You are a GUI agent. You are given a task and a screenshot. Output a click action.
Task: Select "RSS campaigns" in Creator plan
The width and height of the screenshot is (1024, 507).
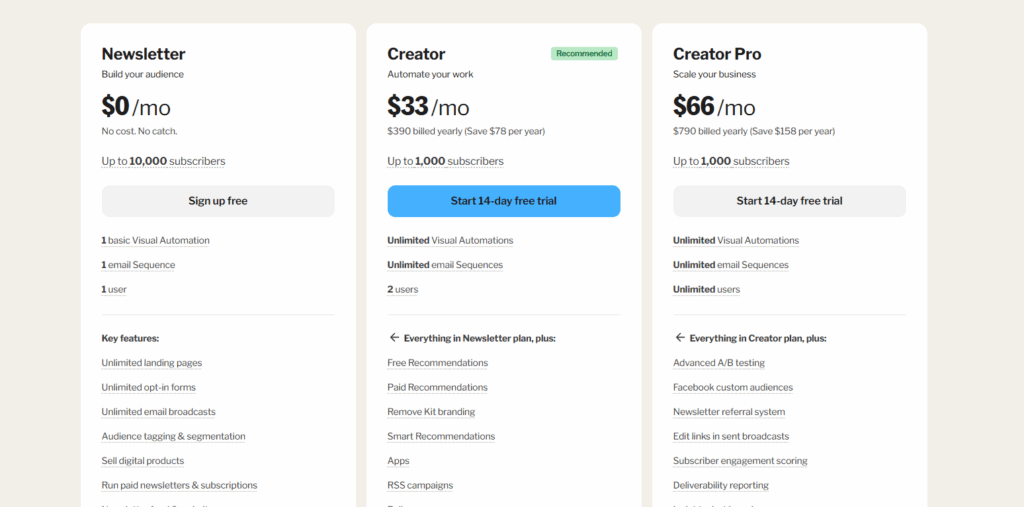tap(420, 486)
